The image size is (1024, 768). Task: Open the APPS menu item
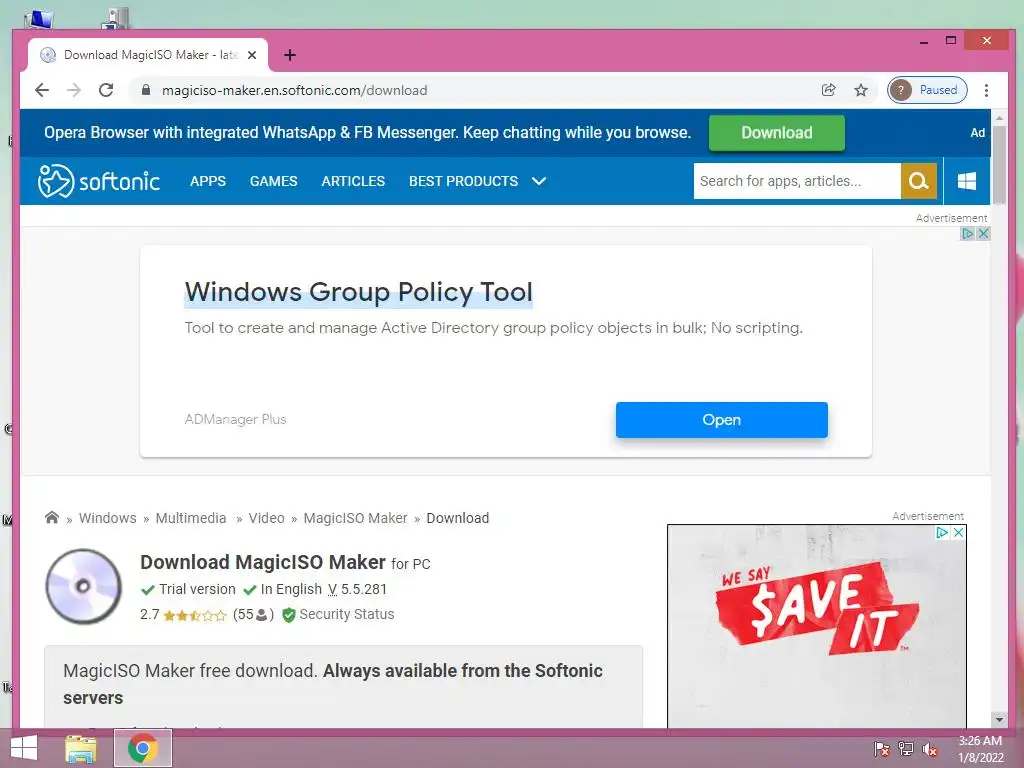(x=208, y=181)
